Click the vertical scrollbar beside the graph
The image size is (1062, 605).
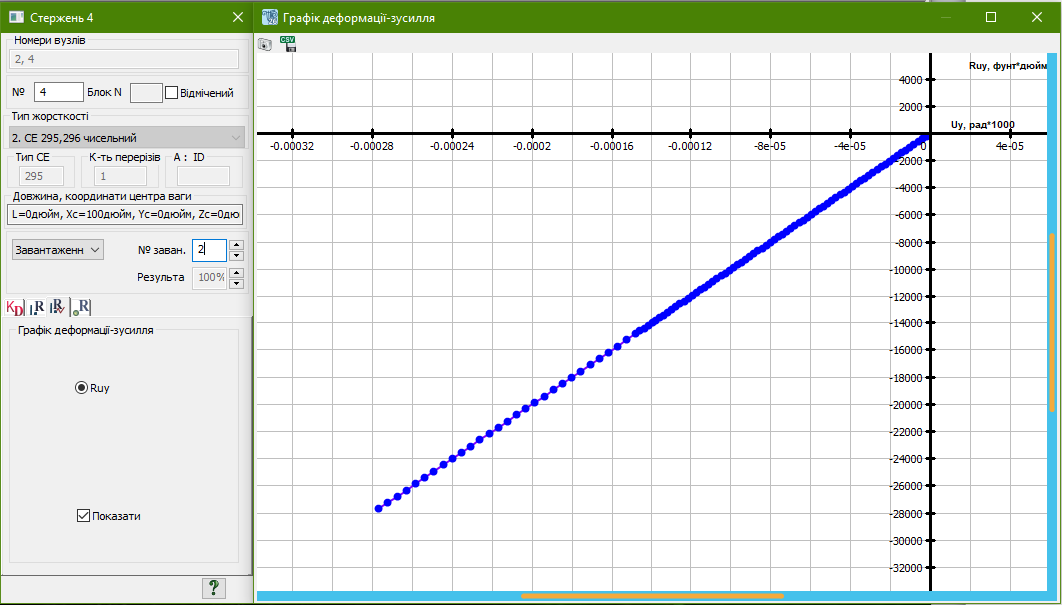[1052, 320]
